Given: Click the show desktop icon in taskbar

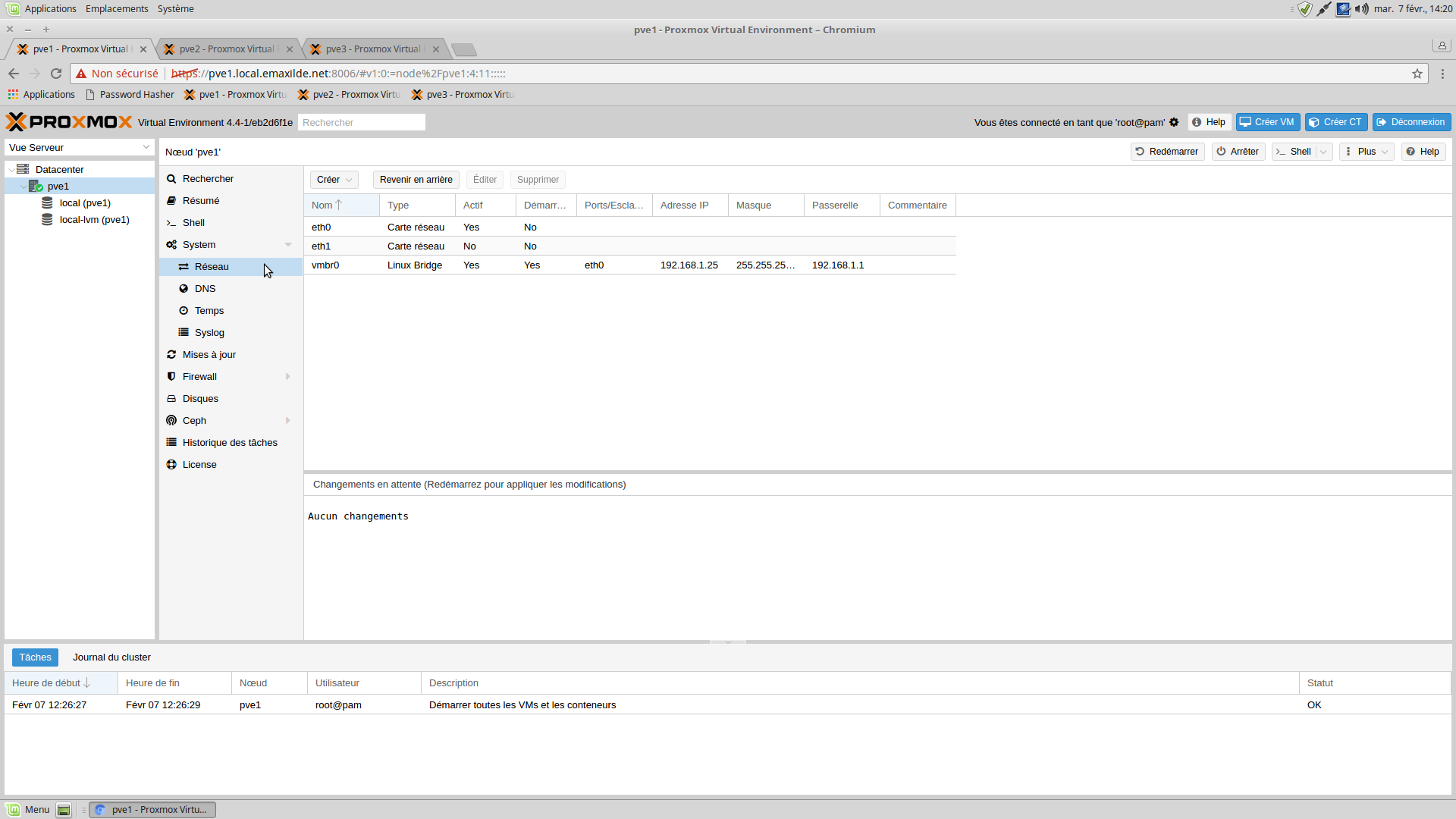Looking at the screenshot, I should click(64, 810).
